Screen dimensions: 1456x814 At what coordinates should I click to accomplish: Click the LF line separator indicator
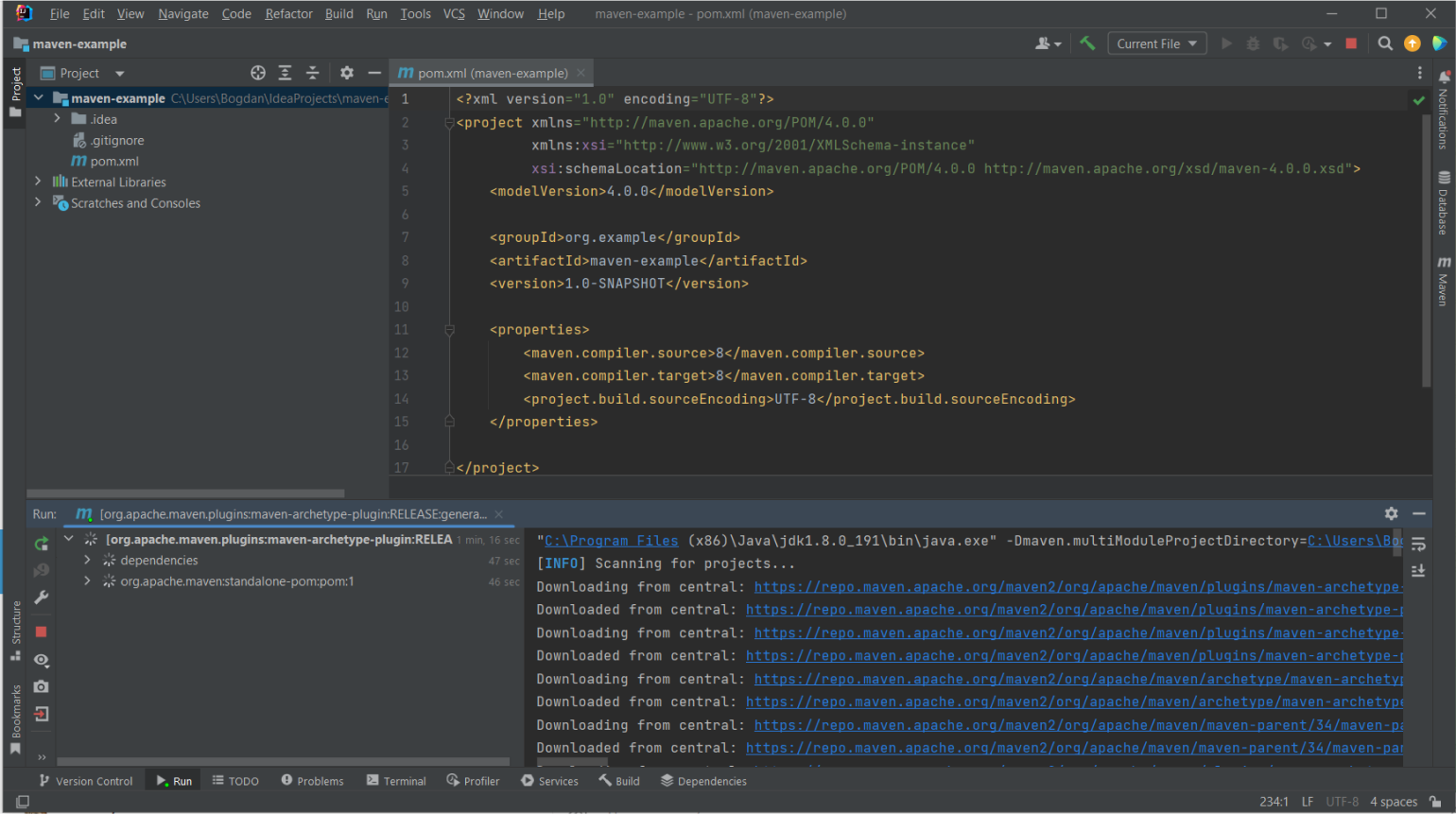tap(1308, 802)
